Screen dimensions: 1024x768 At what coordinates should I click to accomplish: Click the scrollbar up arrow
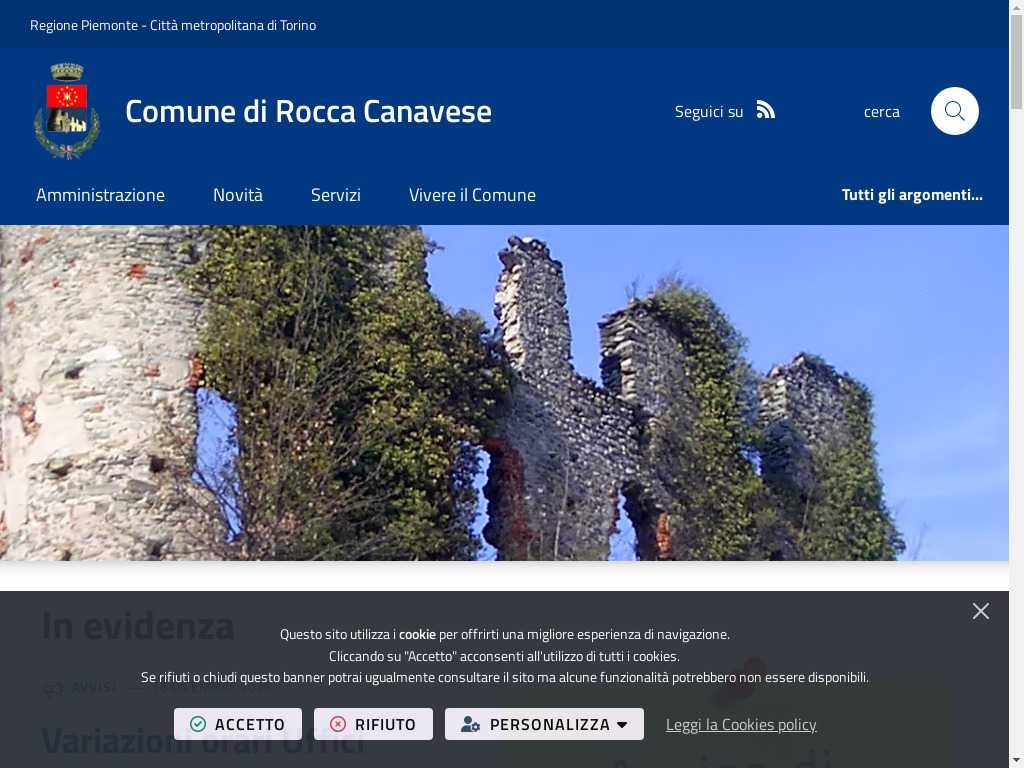1016,6
